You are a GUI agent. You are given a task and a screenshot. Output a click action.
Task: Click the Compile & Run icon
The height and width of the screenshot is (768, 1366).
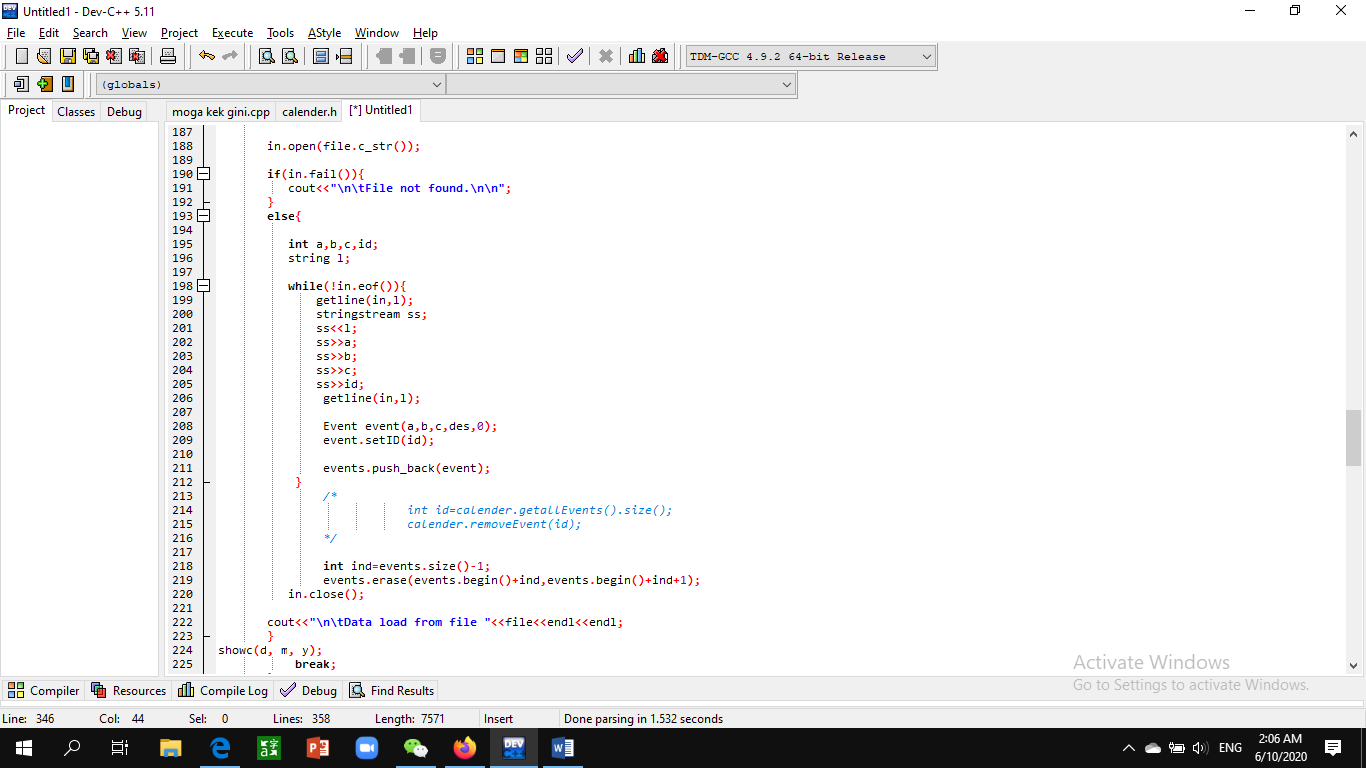coord(521,56)
